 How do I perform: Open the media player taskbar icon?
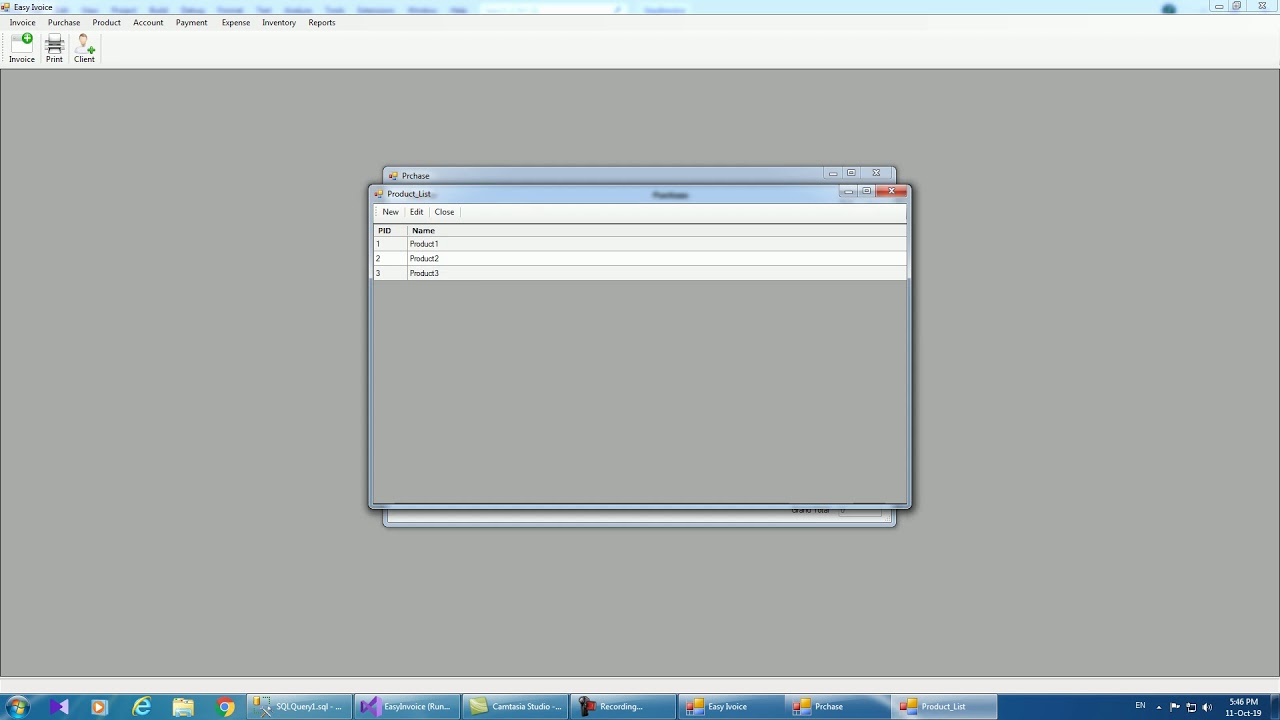(x=98, y=707)
